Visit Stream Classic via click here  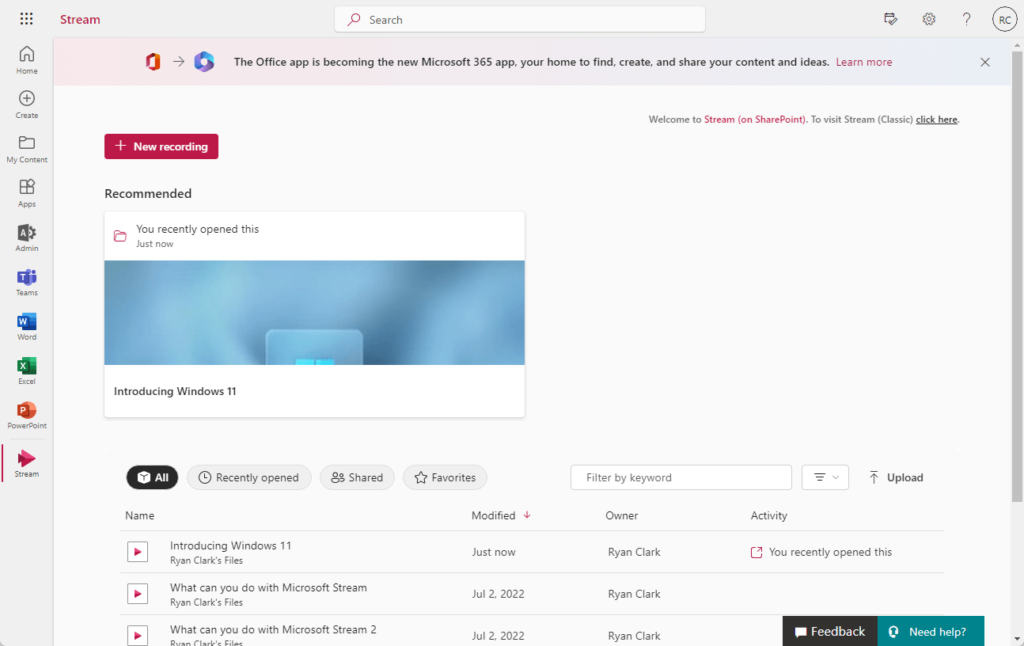[x=936, y=120]
